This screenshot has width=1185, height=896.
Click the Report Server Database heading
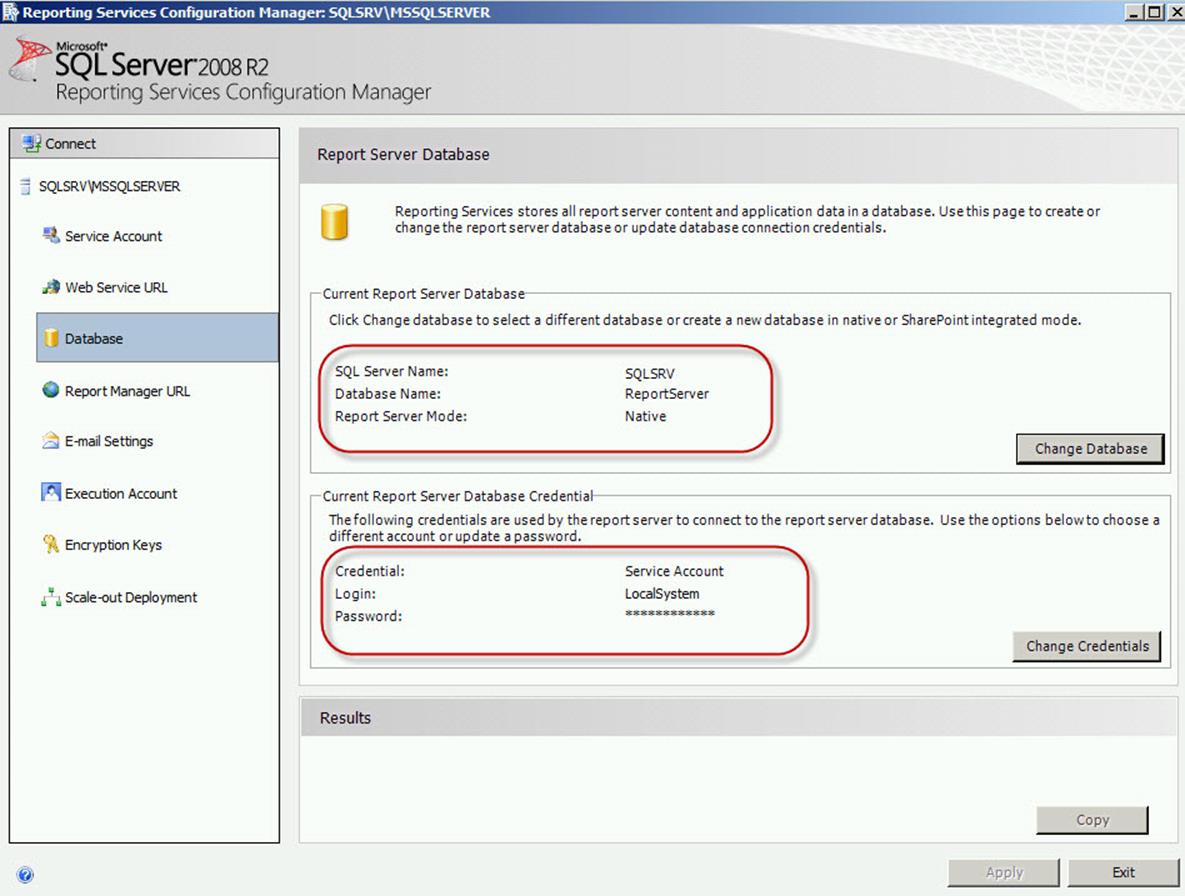[403, 154]
